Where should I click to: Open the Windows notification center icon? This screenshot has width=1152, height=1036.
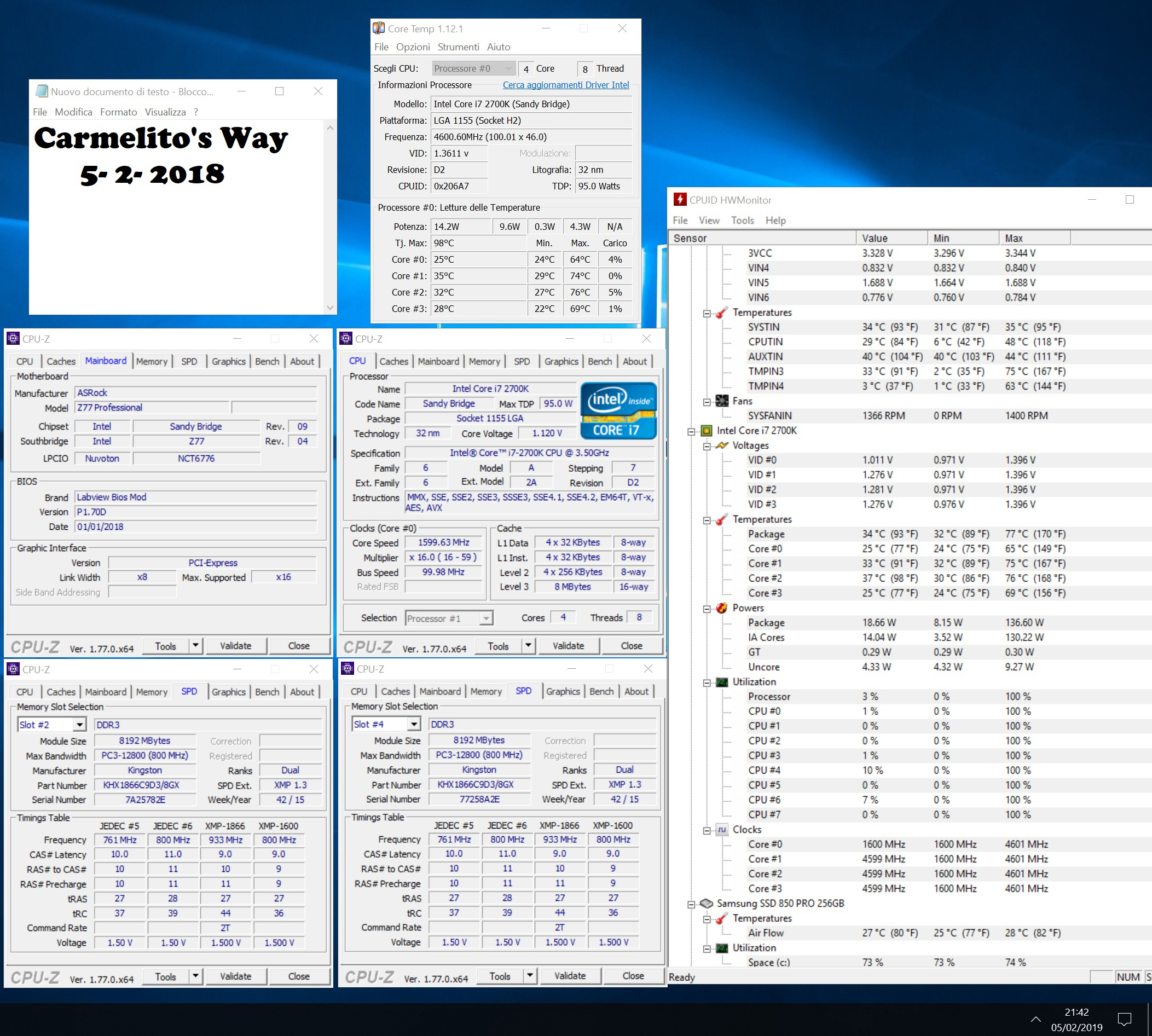pos(1124,1018)
